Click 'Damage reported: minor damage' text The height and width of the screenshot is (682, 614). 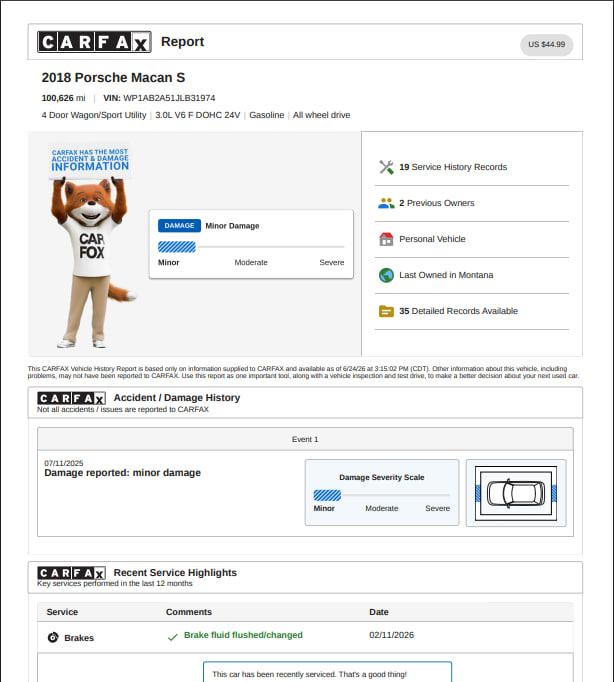coord(123,473)
